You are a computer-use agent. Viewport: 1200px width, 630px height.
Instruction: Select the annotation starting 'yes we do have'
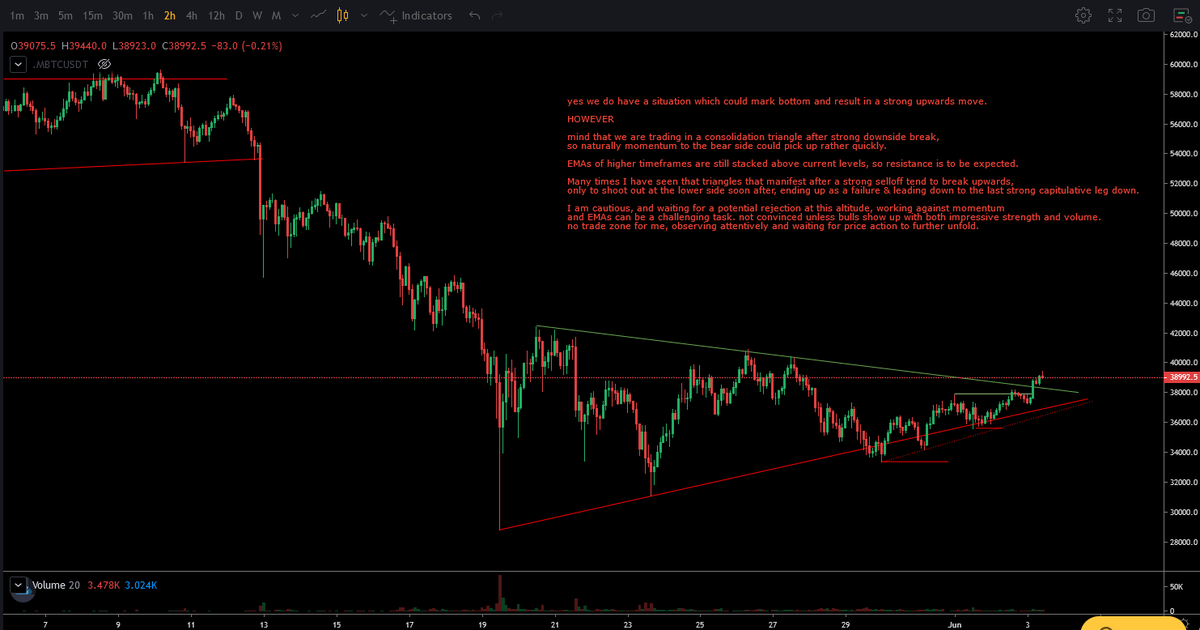coord(776,101)
